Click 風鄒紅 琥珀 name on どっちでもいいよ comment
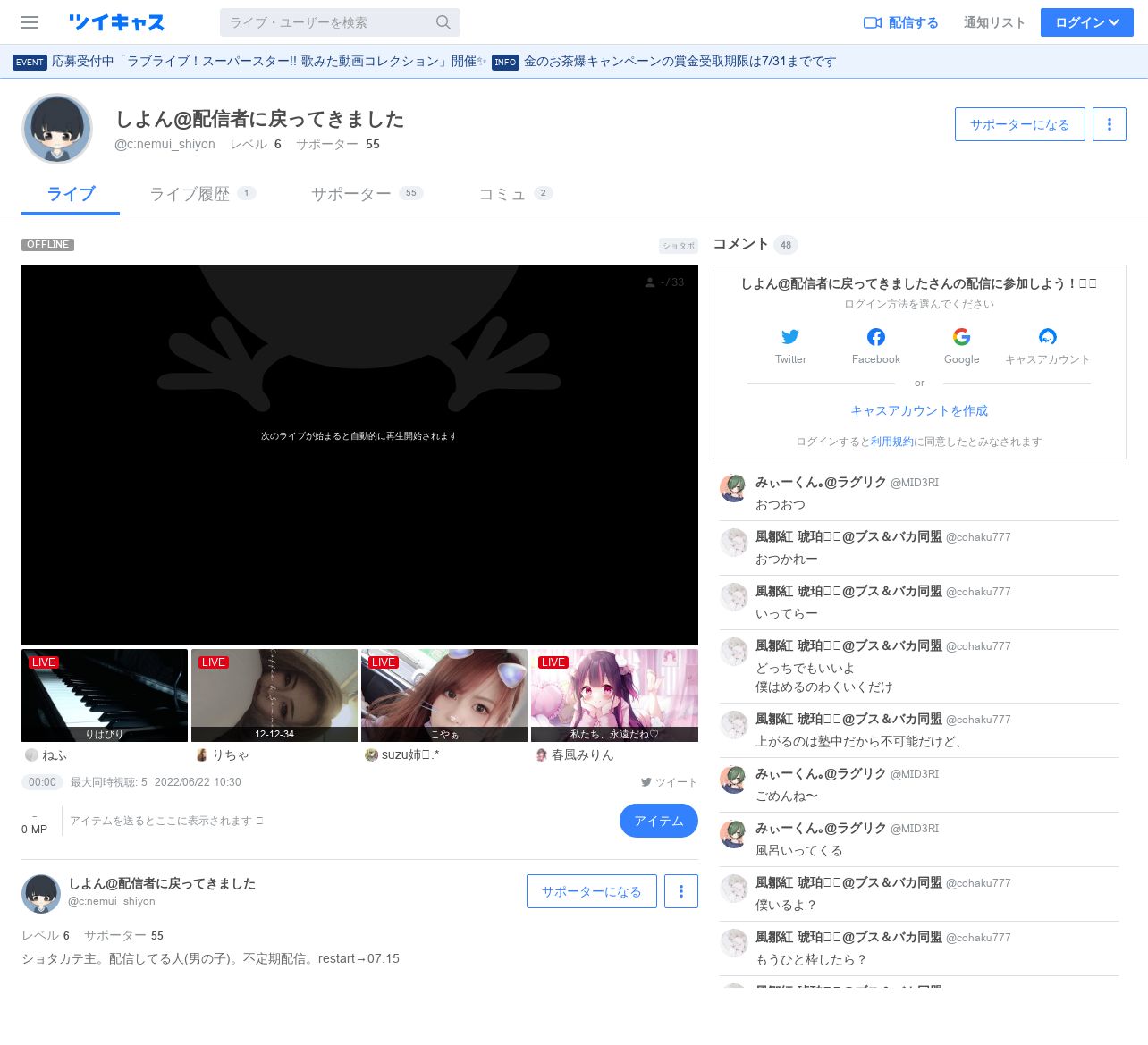 (x=848, y=645)
